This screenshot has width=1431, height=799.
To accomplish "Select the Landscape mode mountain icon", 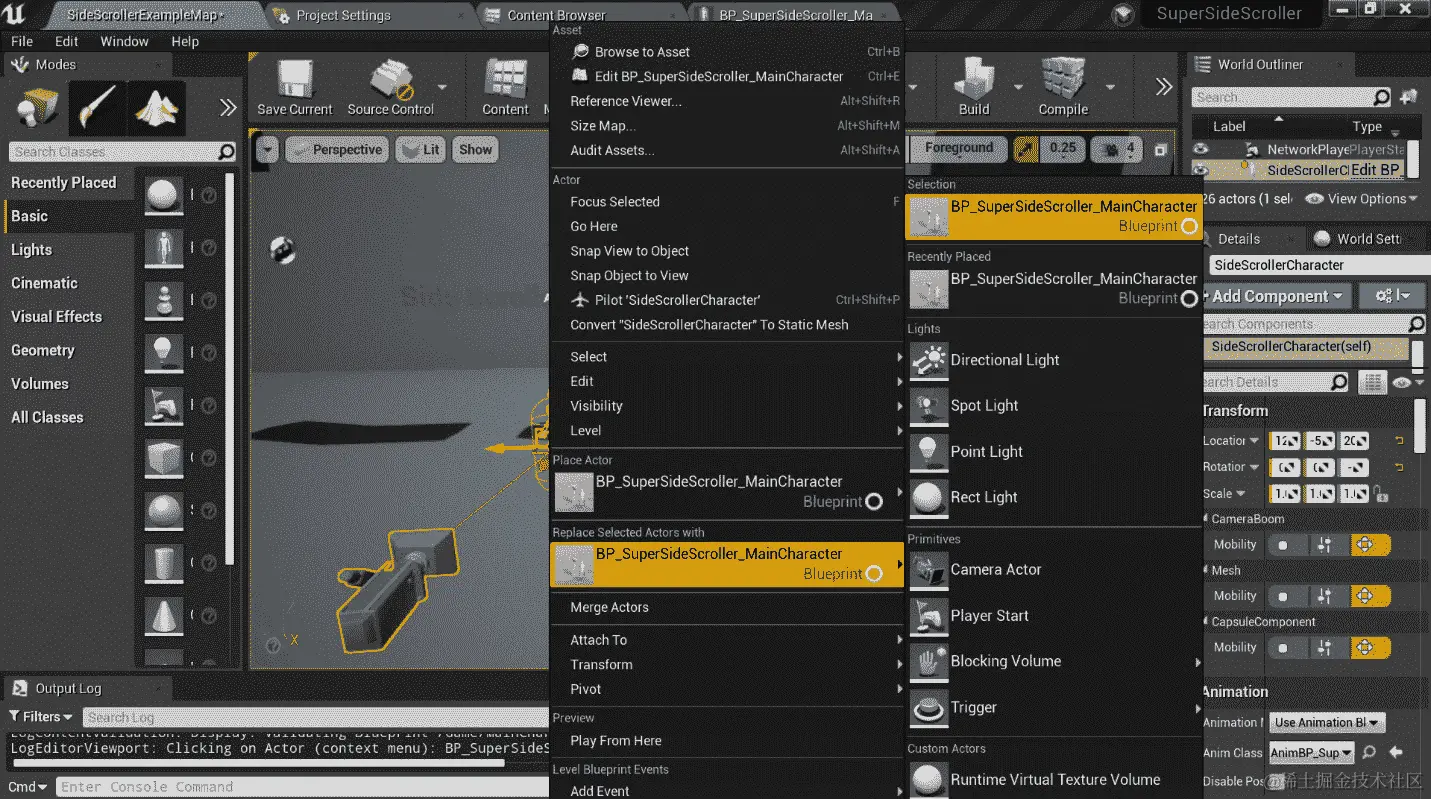I will (157, 108).
